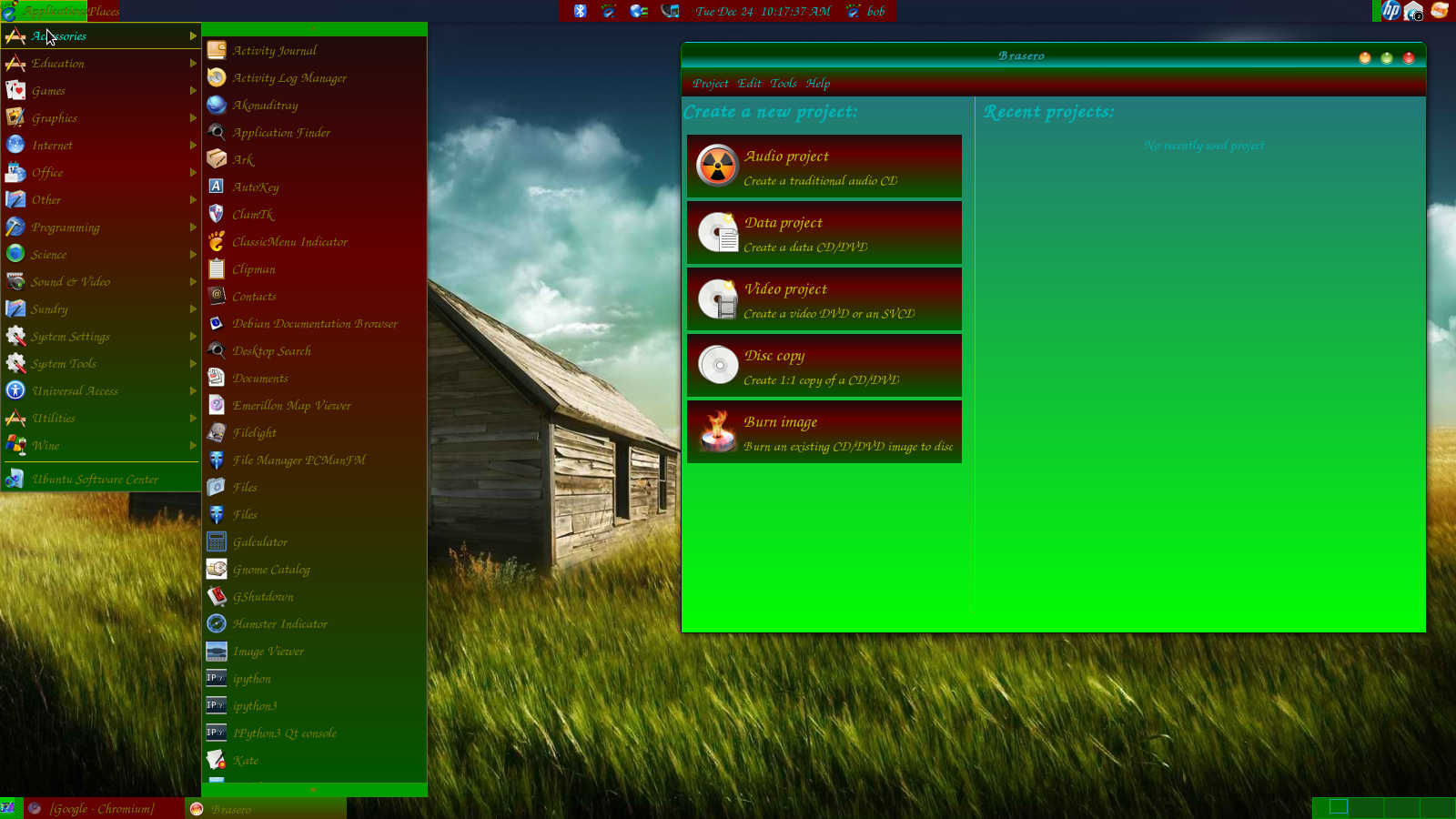Click the Data project disc icon
The height and width of the screenshot is (819, 1456).
coord(717,232)
